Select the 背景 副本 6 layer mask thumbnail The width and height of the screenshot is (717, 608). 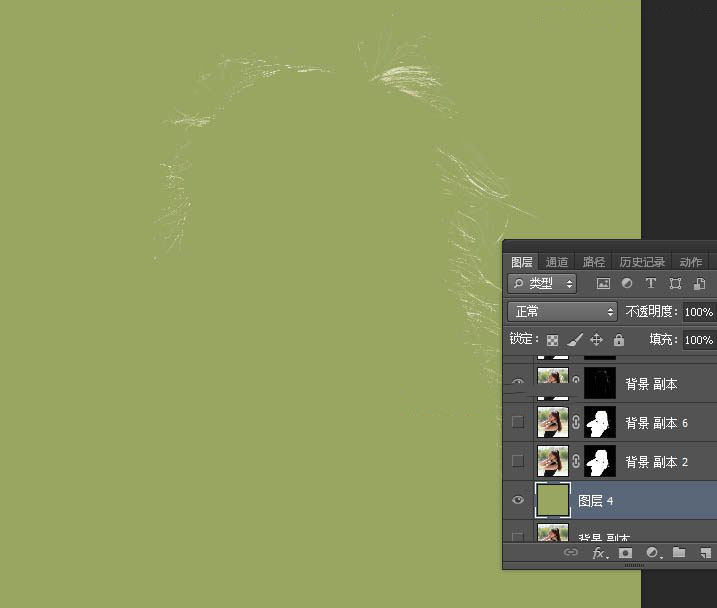pyautogui.click(x=599, y=422)
